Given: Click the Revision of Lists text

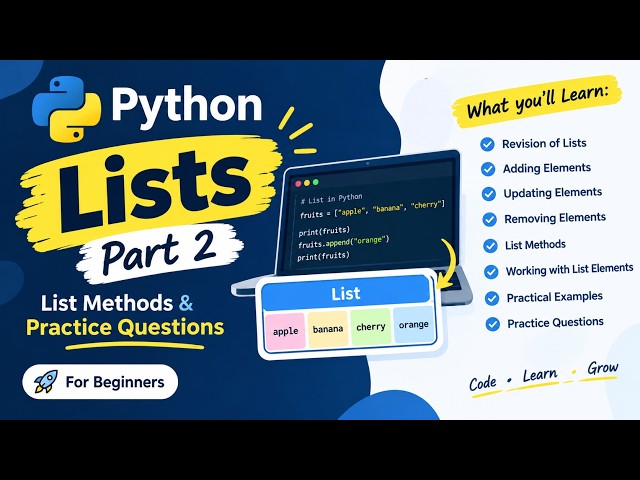Looking at the screenshot, I should click(x=544, y=143).
